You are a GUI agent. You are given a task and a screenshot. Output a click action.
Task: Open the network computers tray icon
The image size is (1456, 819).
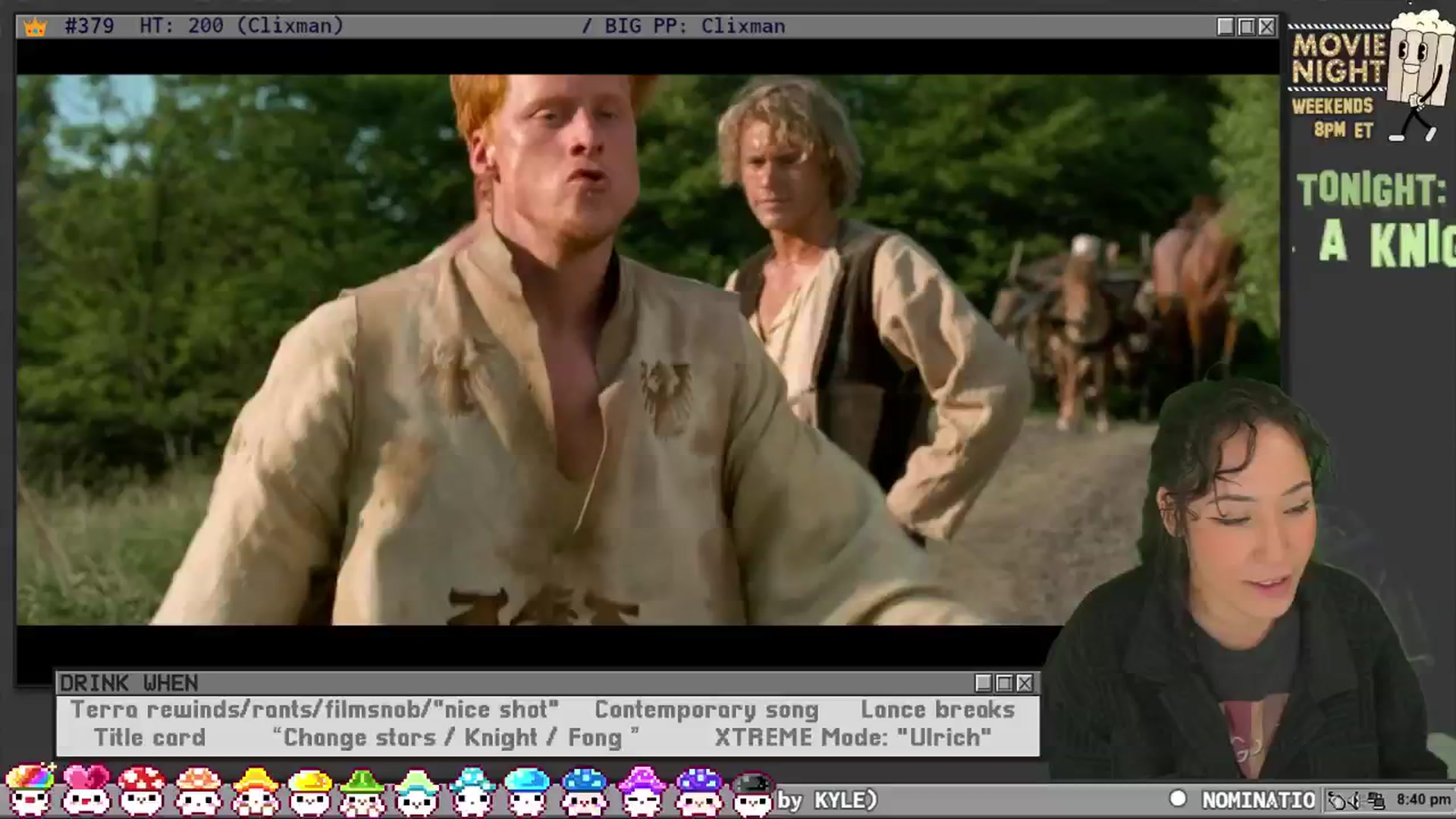tap(1376, 800)
